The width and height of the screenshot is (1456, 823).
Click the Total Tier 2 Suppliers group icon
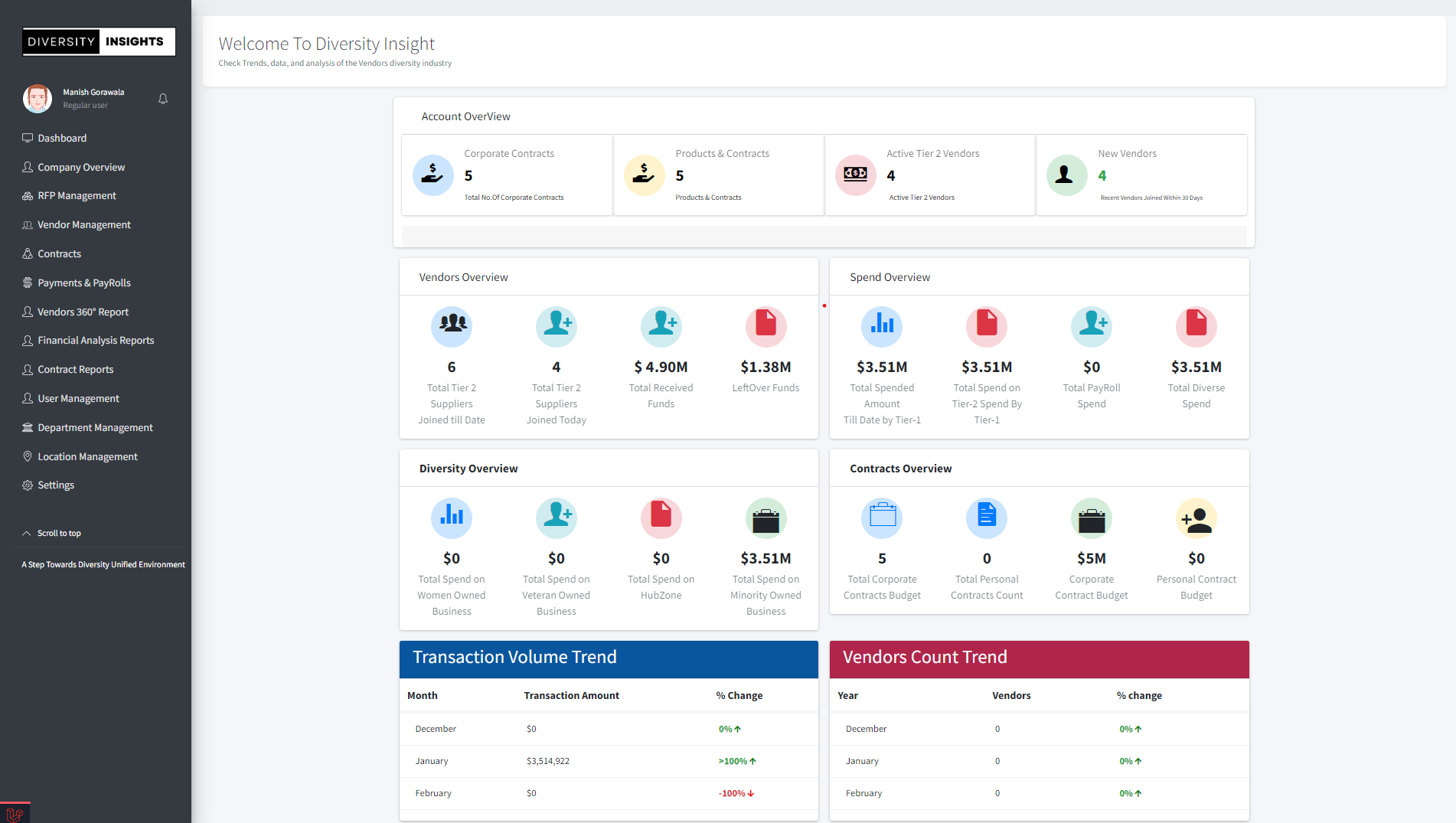[451, 326]
